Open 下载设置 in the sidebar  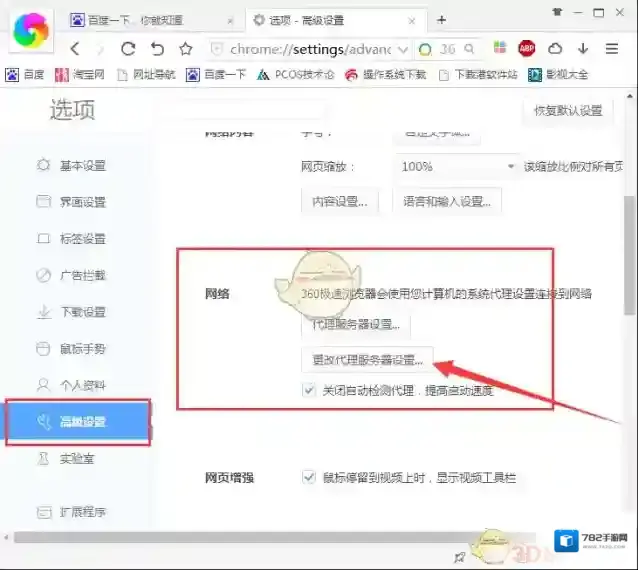71,312
